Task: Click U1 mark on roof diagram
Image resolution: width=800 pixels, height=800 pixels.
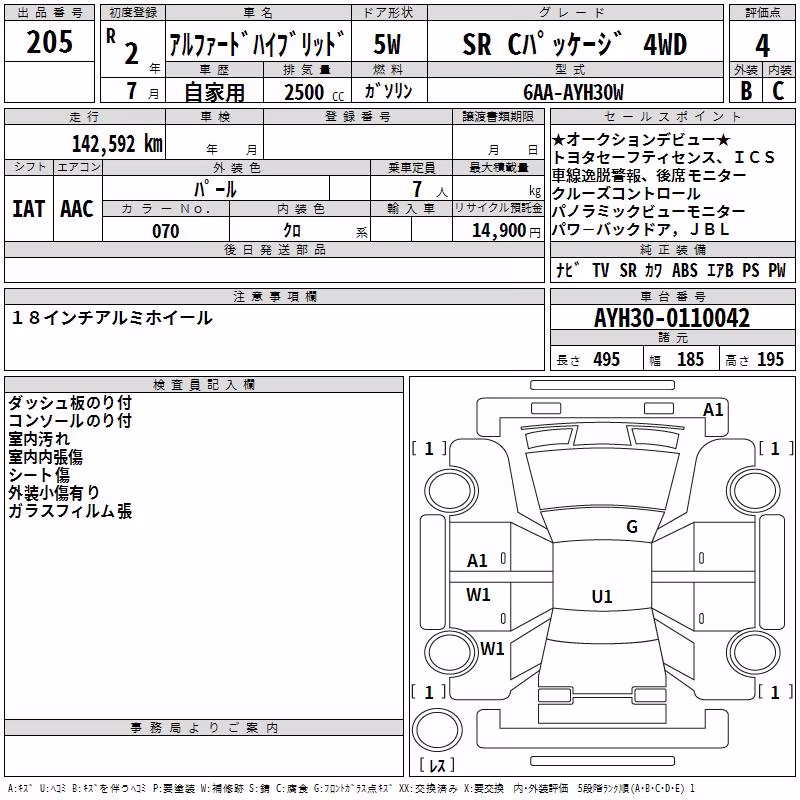Action: click(602, 596)
